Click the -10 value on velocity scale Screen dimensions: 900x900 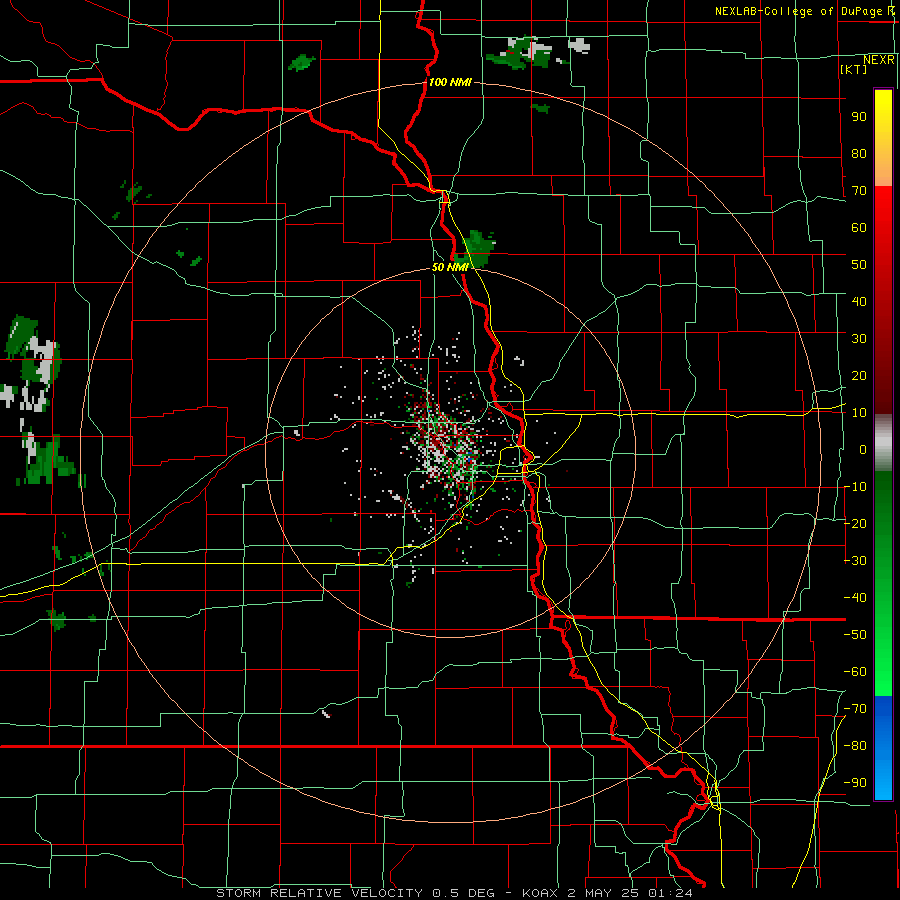click(x=855, y=487)
